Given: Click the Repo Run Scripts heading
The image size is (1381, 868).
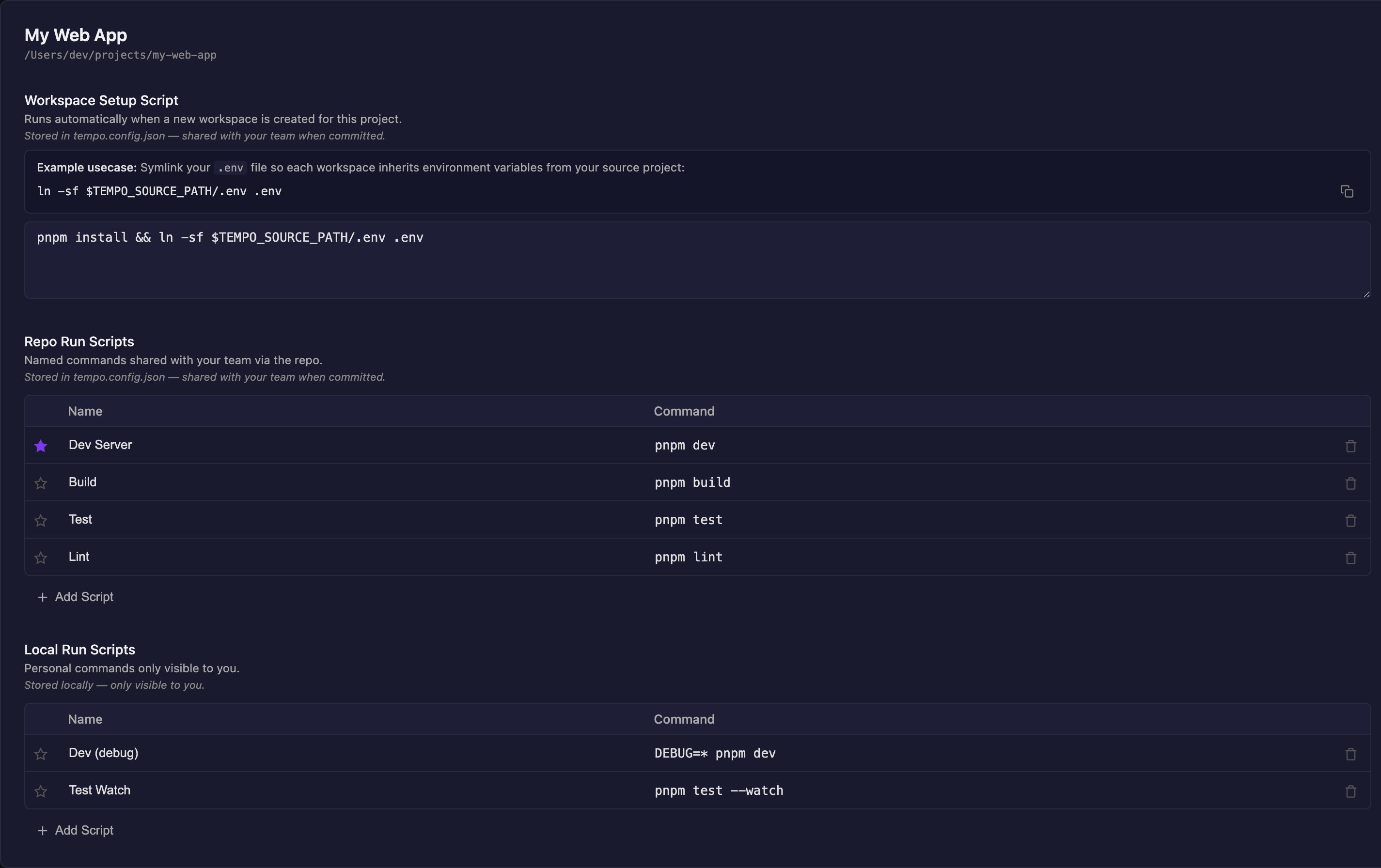Looking at the screenshot, I should (79, 341).
